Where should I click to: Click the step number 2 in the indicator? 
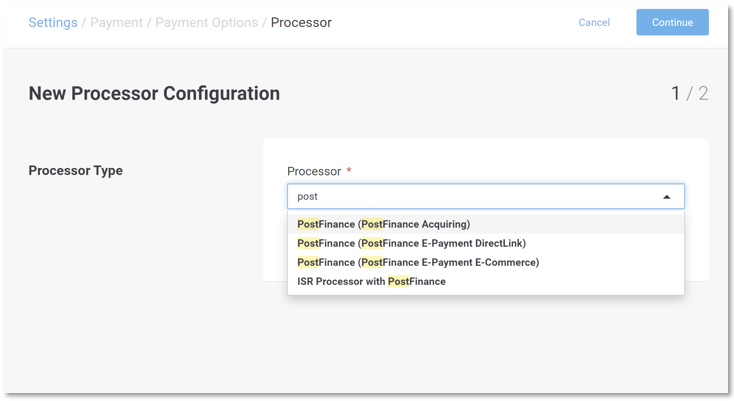point(704,94)
